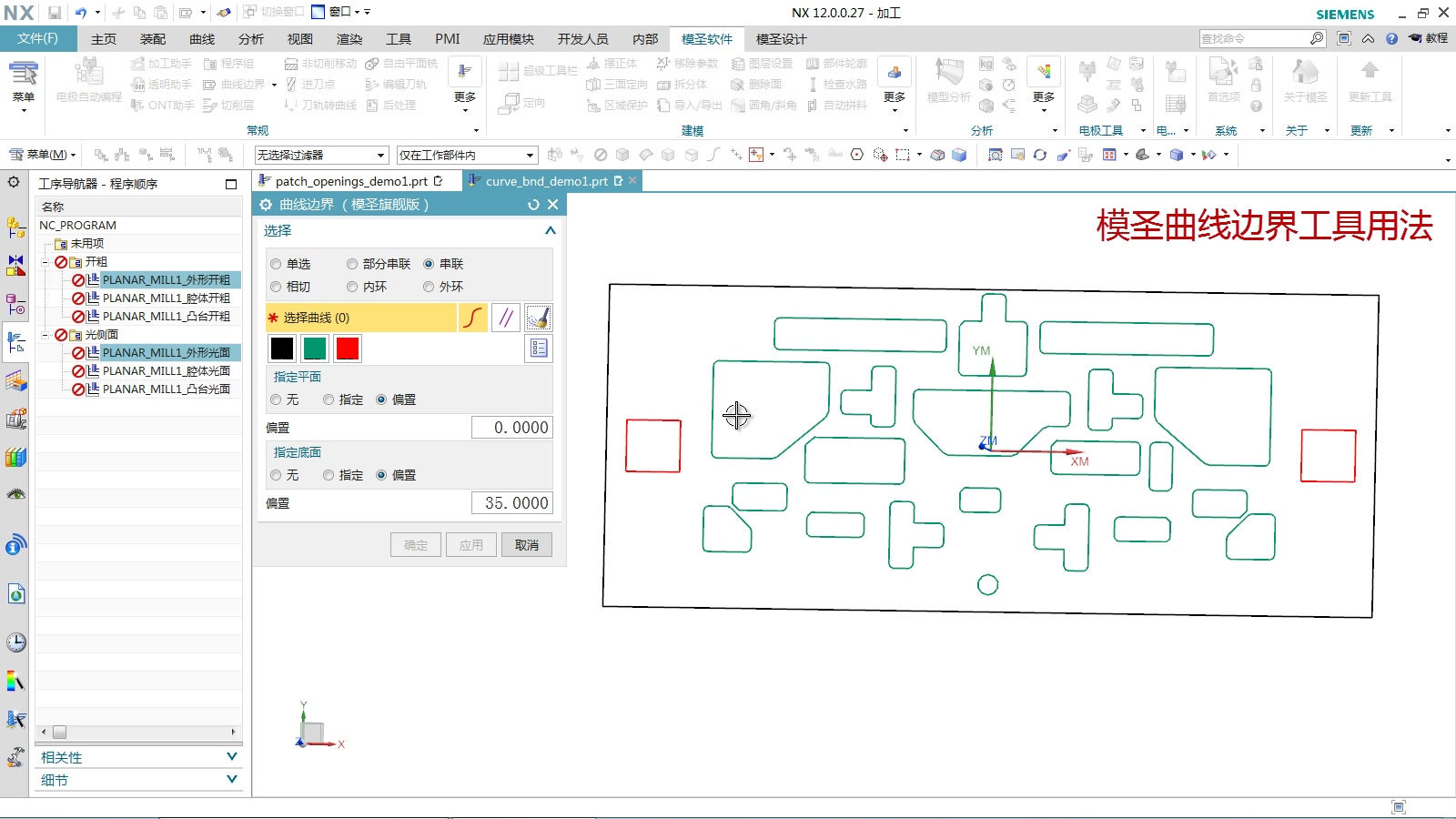
Task: Switch to the 应用模块 ribbon tab
Action: [x=509, y=38]
